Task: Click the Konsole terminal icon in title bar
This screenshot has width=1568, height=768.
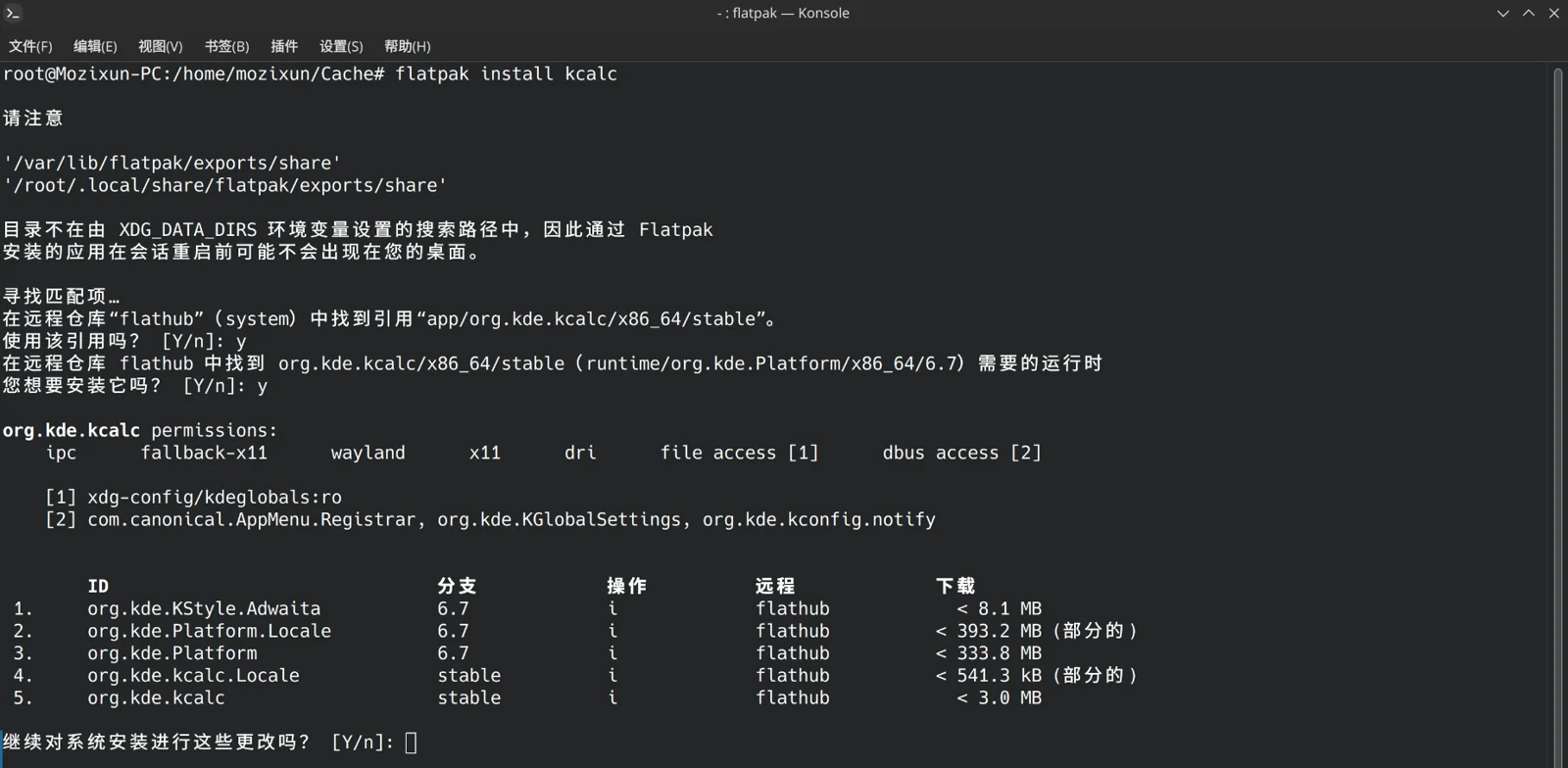Action: [x=14, y=13]
